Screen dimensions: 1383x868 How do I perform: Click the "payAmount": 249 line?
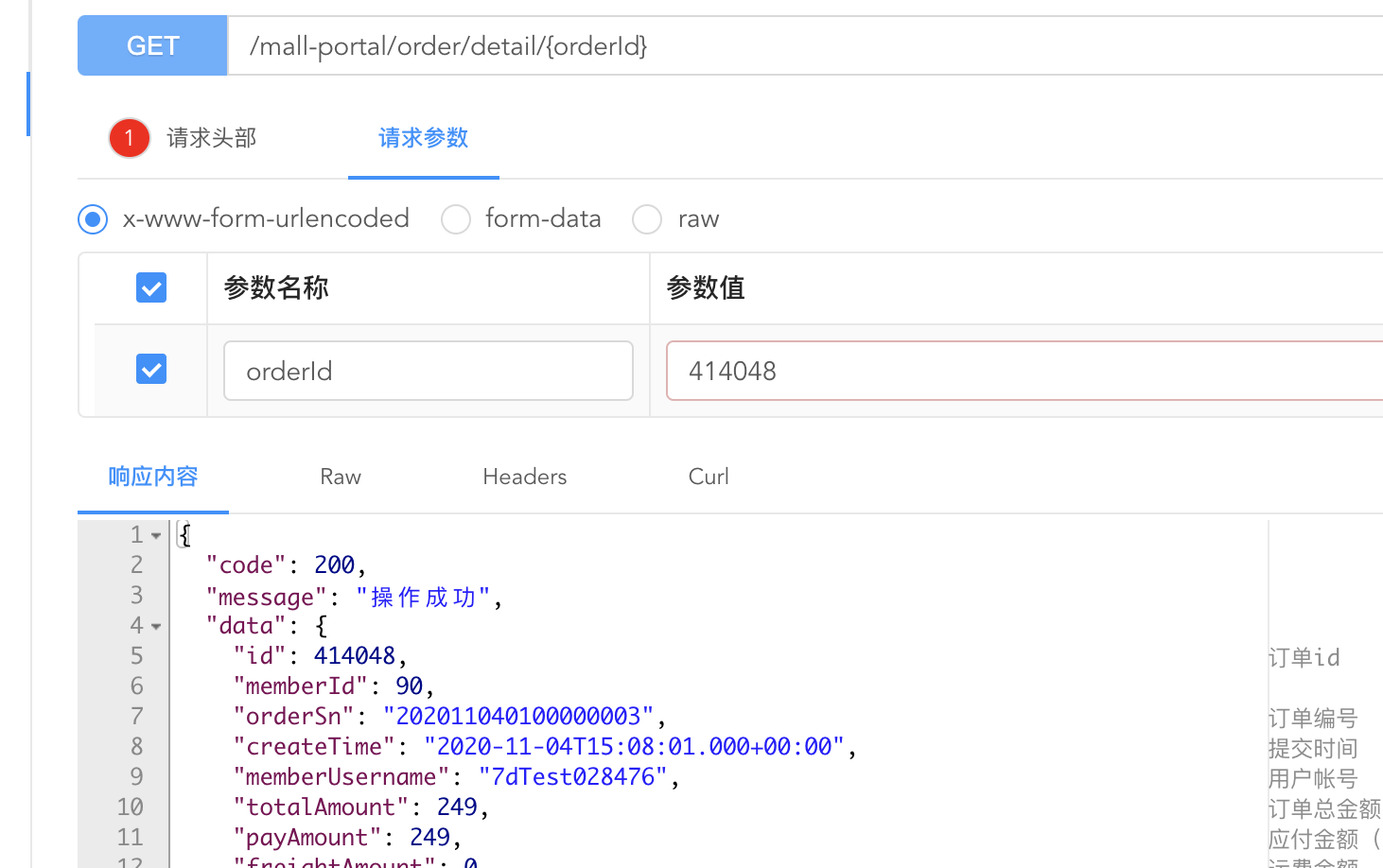tap(348, 838)
